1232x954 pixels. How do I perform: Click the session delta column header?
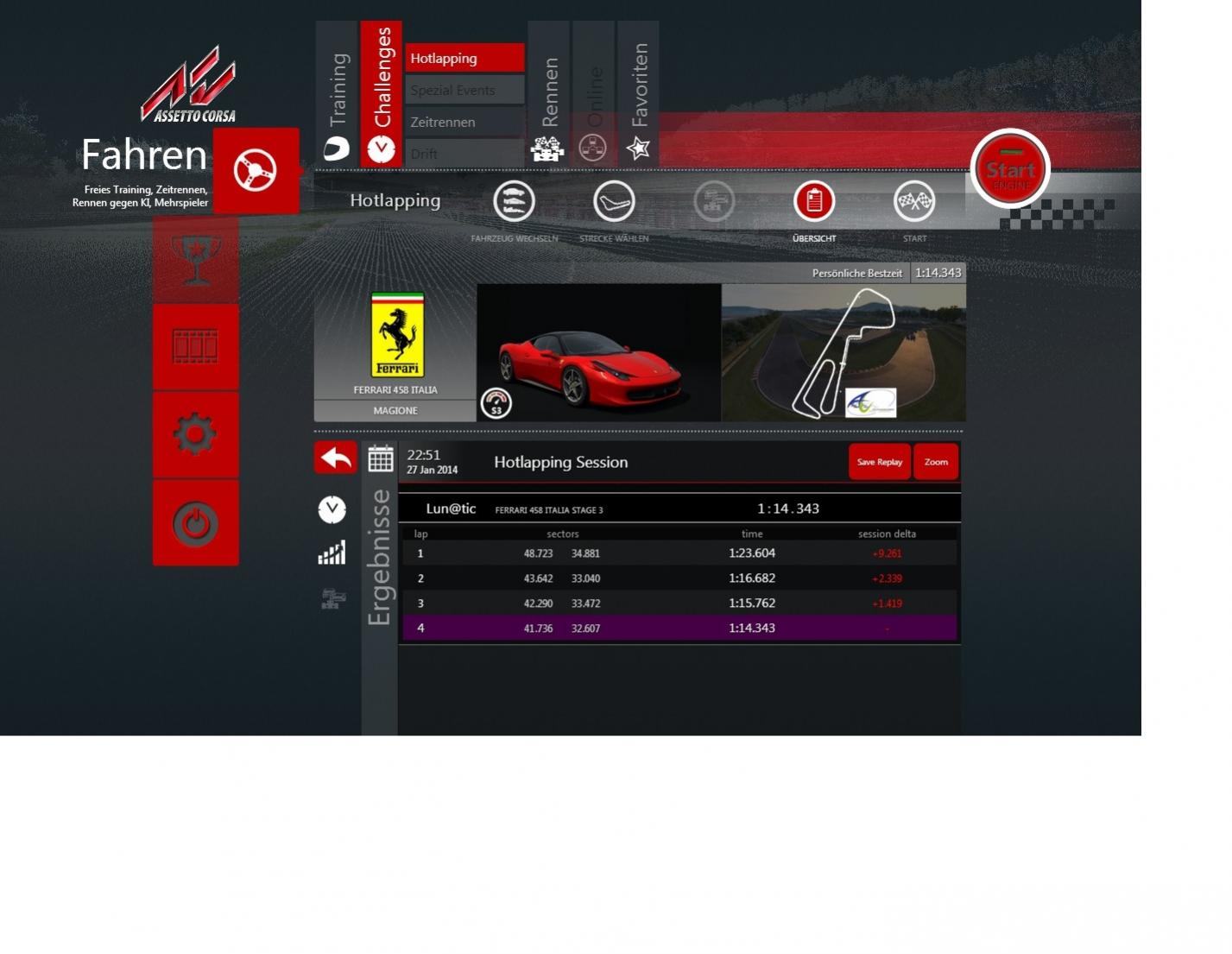point(887,534)
